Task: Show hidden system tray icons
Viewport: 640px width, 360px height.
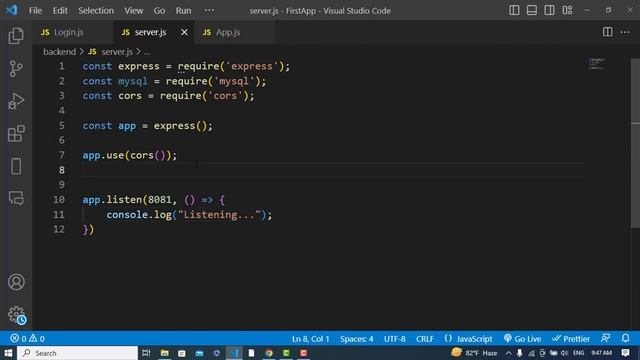Action: pos(508,353)
